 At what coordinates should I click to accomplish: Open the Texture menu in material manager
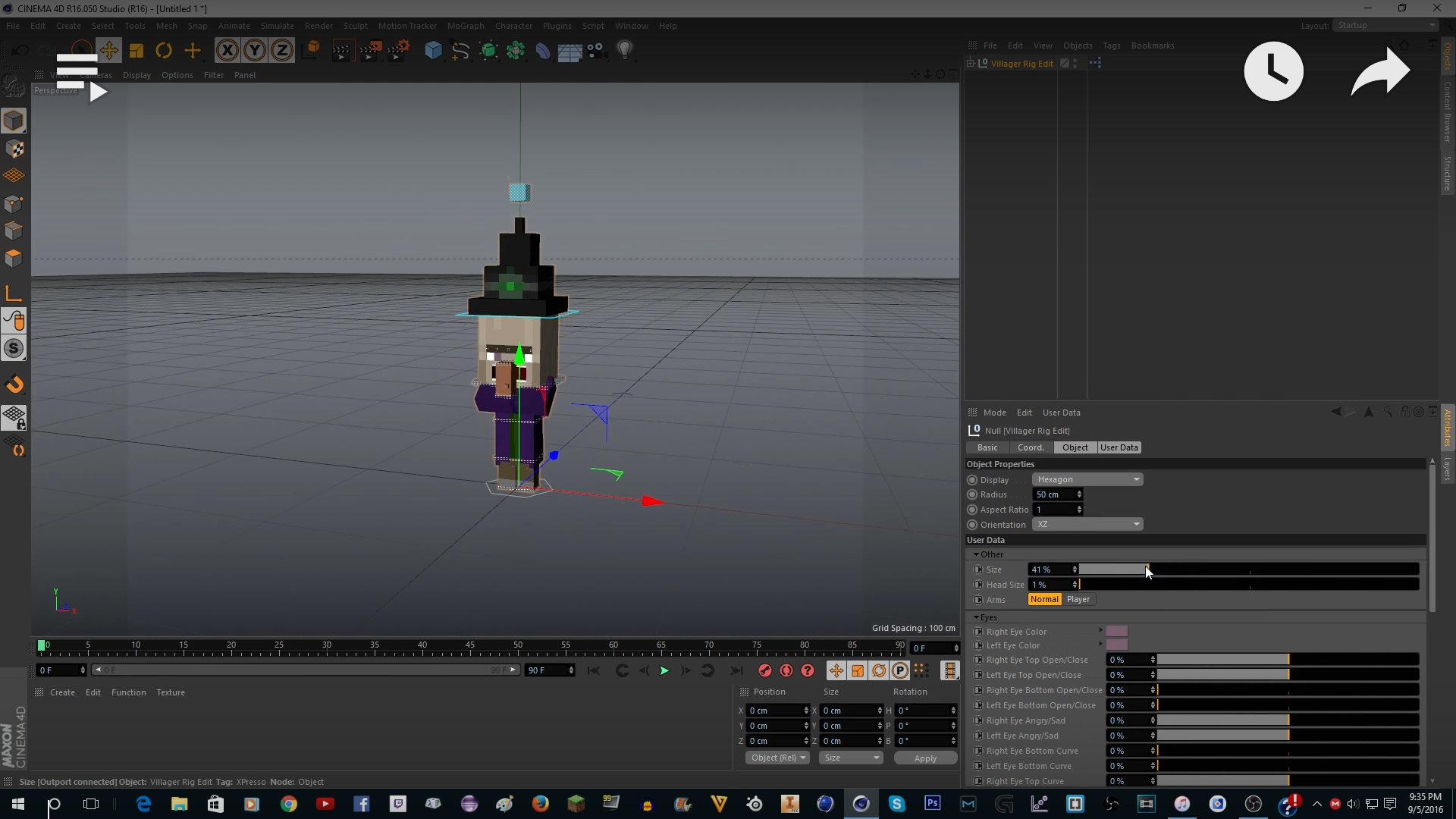(171, 692)
